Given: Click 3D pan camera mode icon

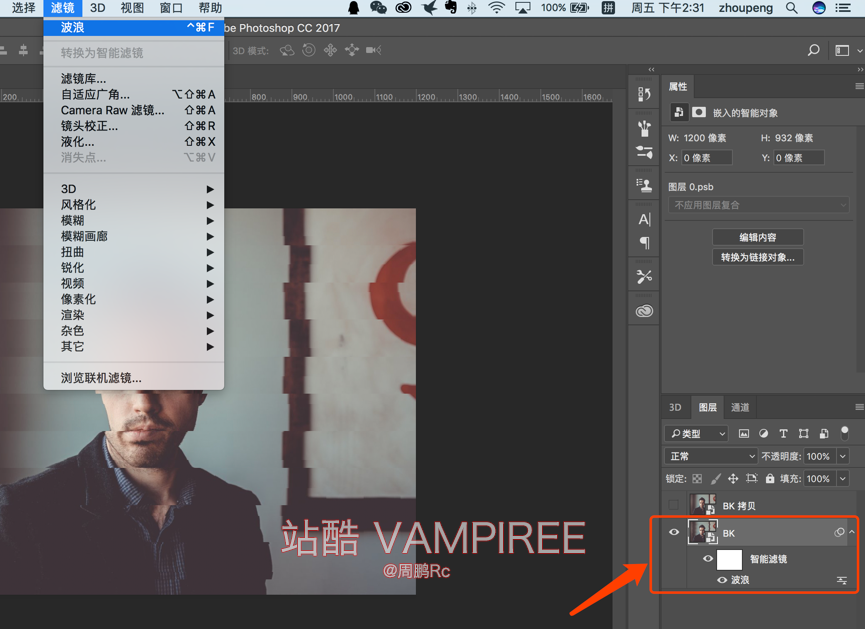Looking at the screenshot, I should tap(330, 50).
